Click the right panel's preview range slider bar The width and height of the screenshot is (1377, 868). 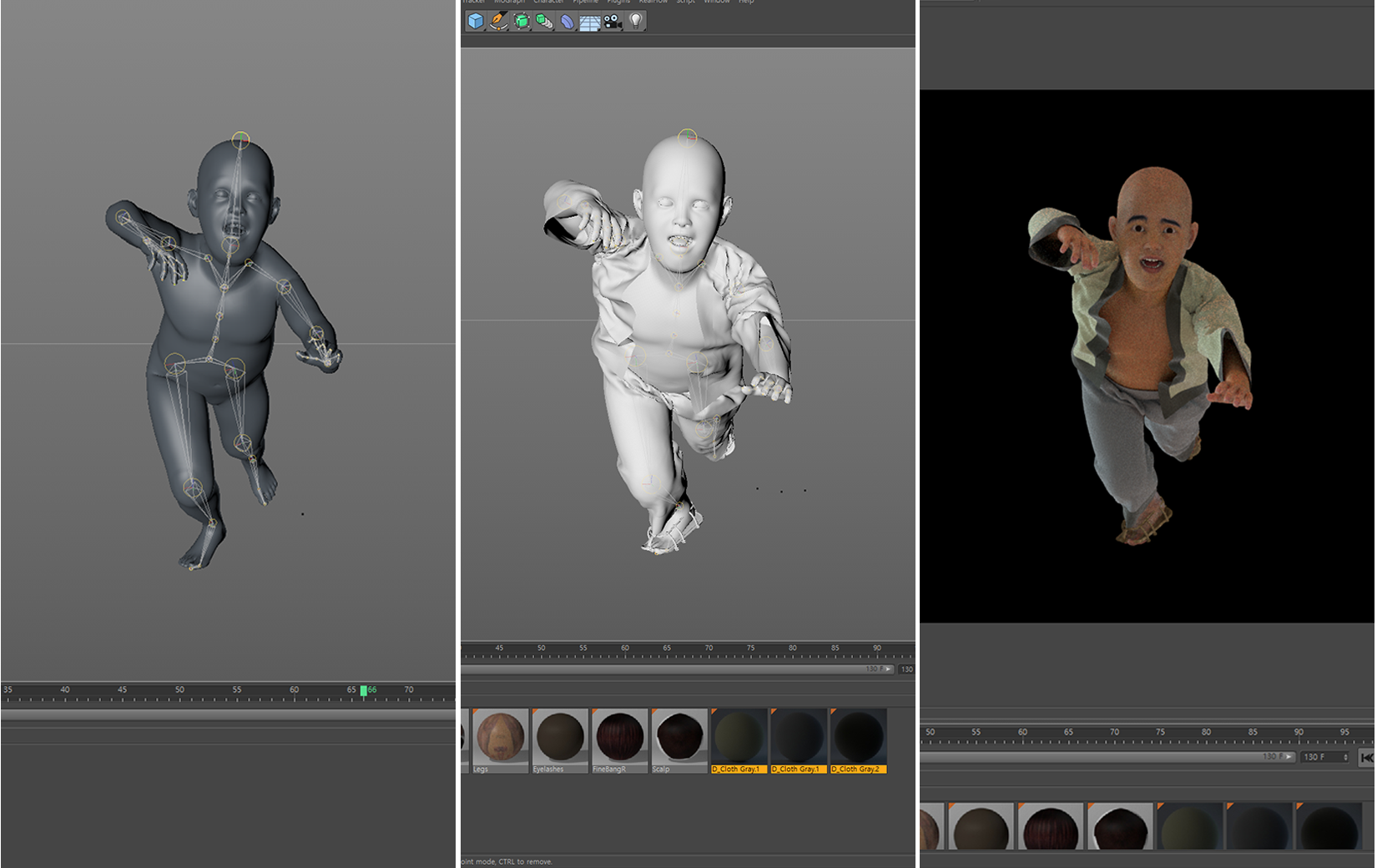click(x=1107, y=757)
